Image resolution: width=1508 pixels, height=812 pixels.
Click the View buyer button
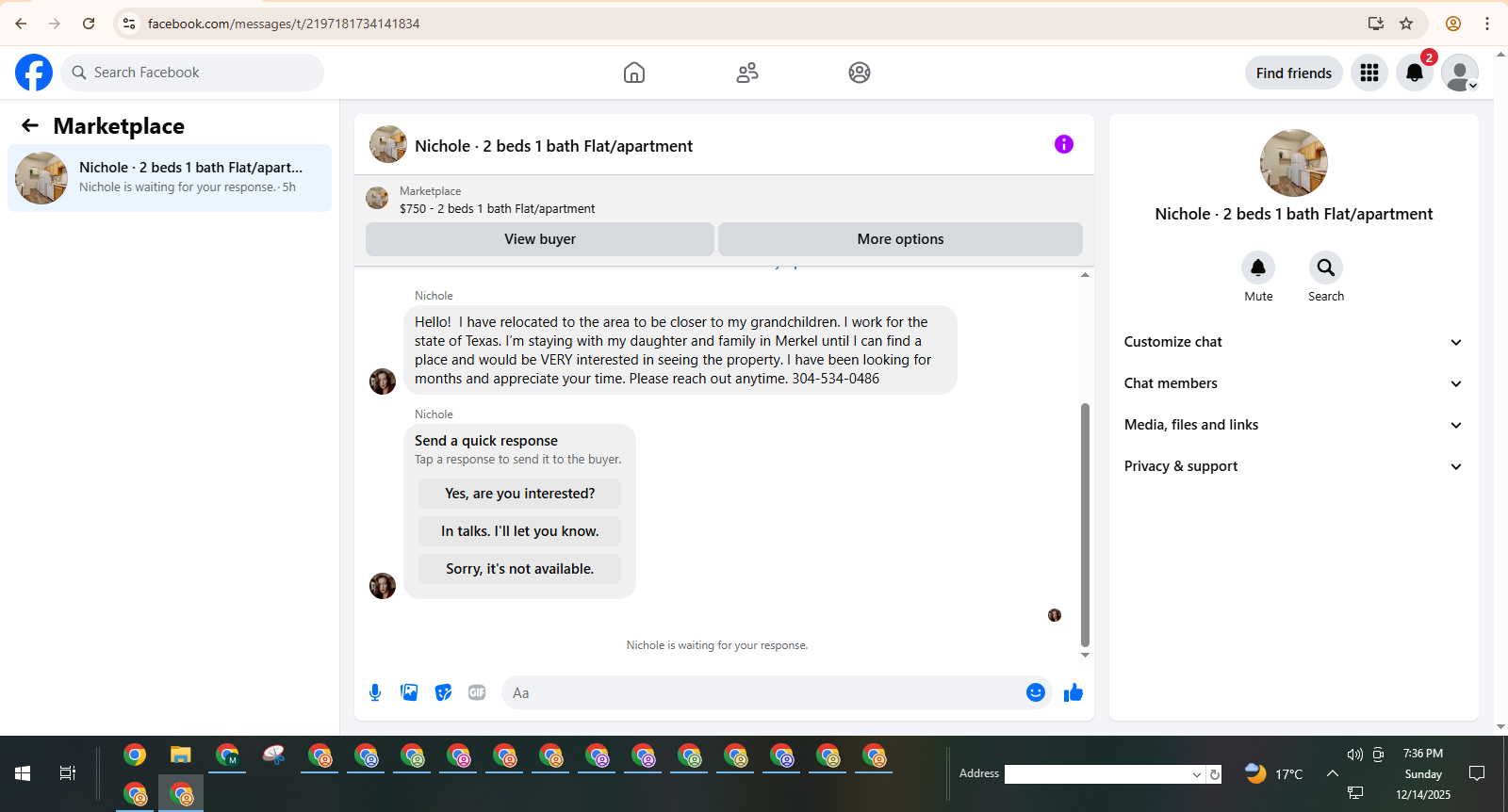point(540,239)
